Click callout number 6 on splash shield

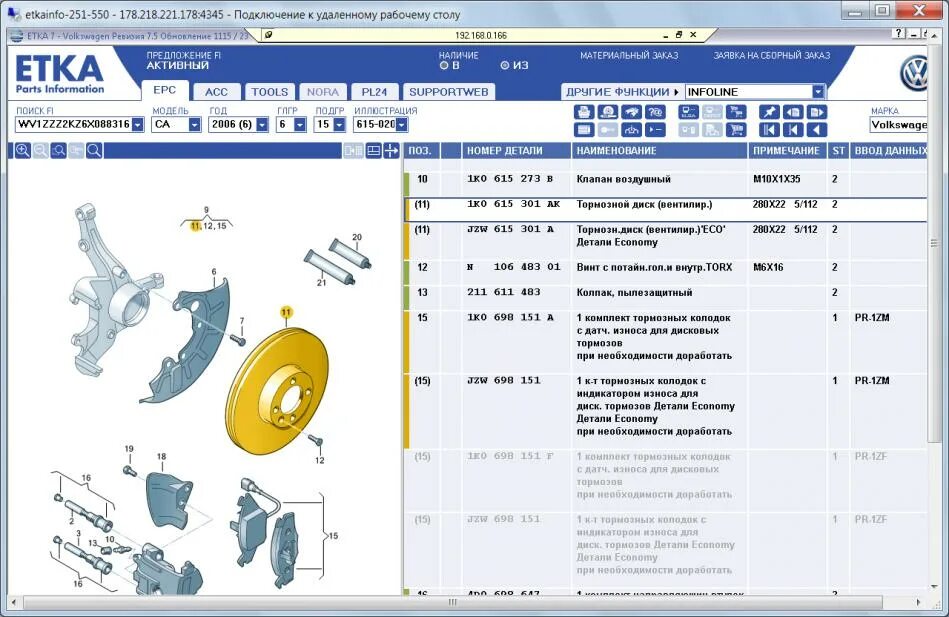(x=214, y=272)
